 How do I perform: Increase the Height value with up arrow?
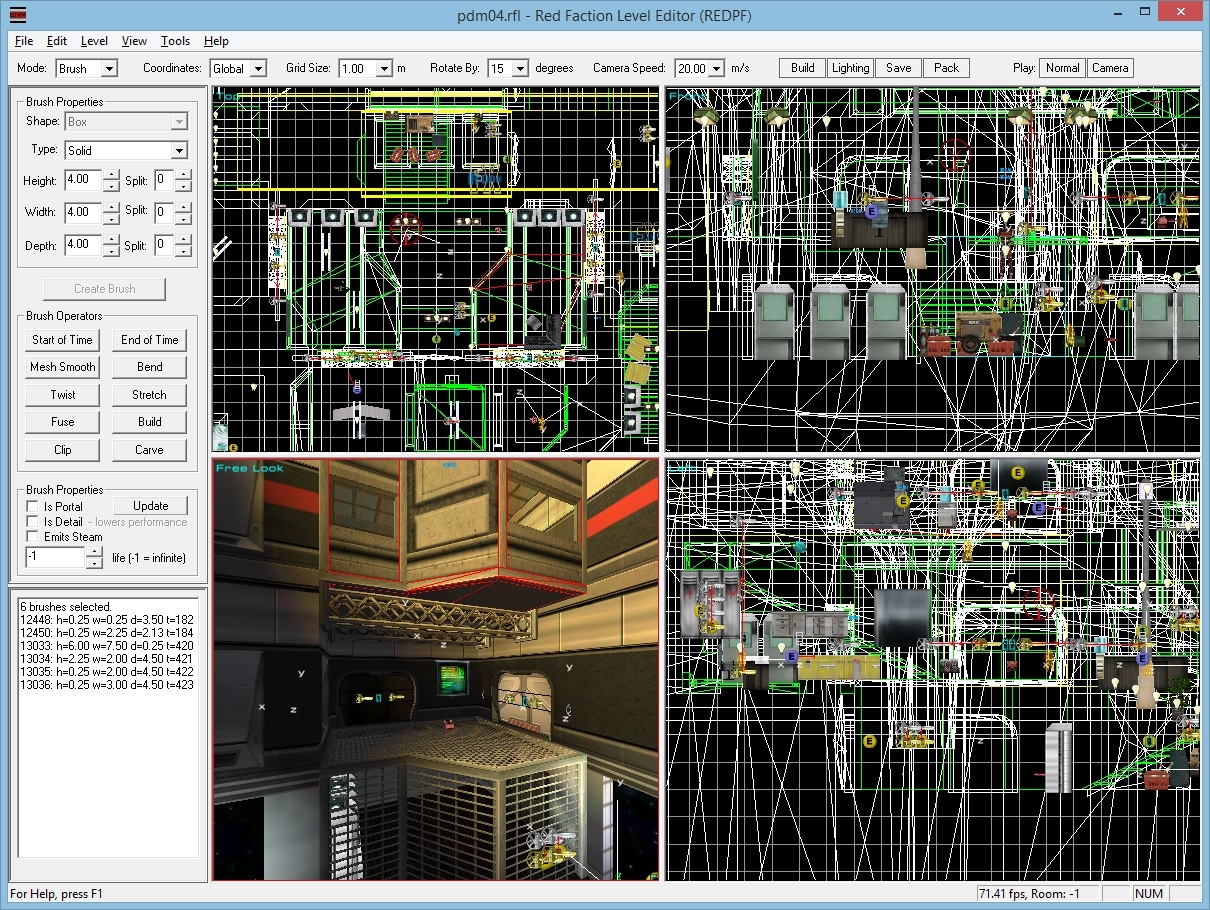110,176
